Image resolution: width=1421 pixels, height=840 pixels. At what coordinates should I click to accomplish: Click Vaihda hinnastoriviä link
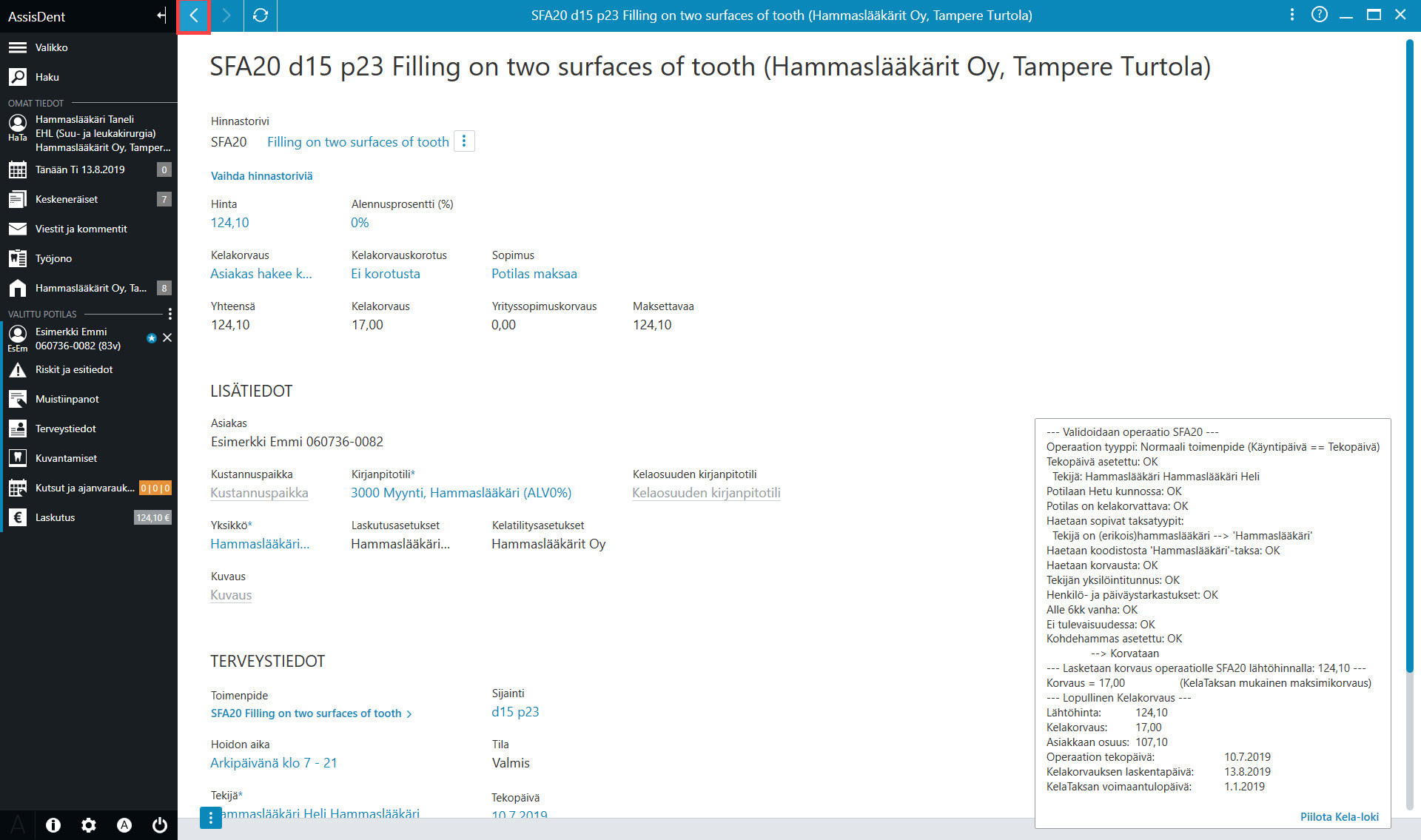(262, 176)
